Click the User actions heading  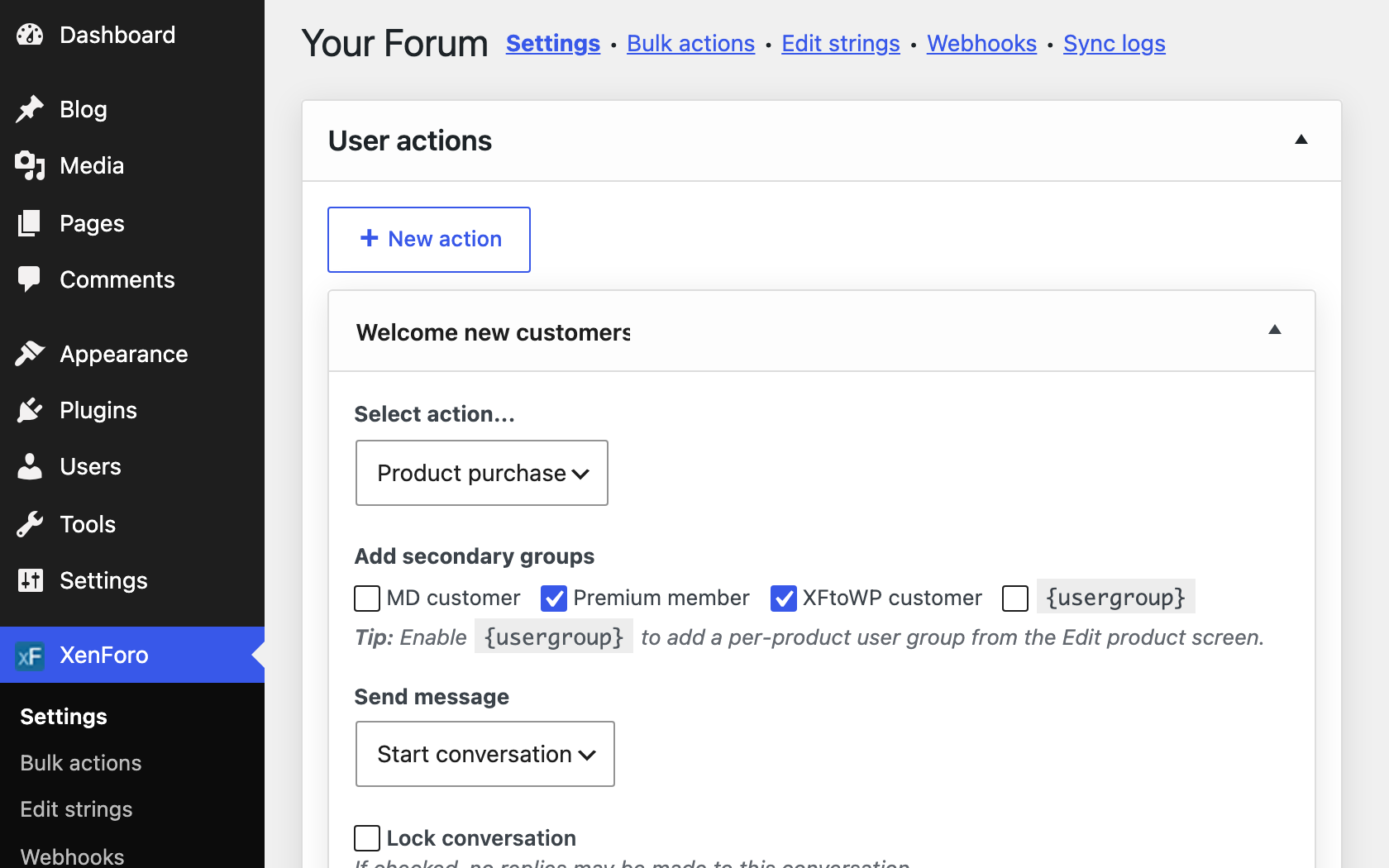(410, 141)
